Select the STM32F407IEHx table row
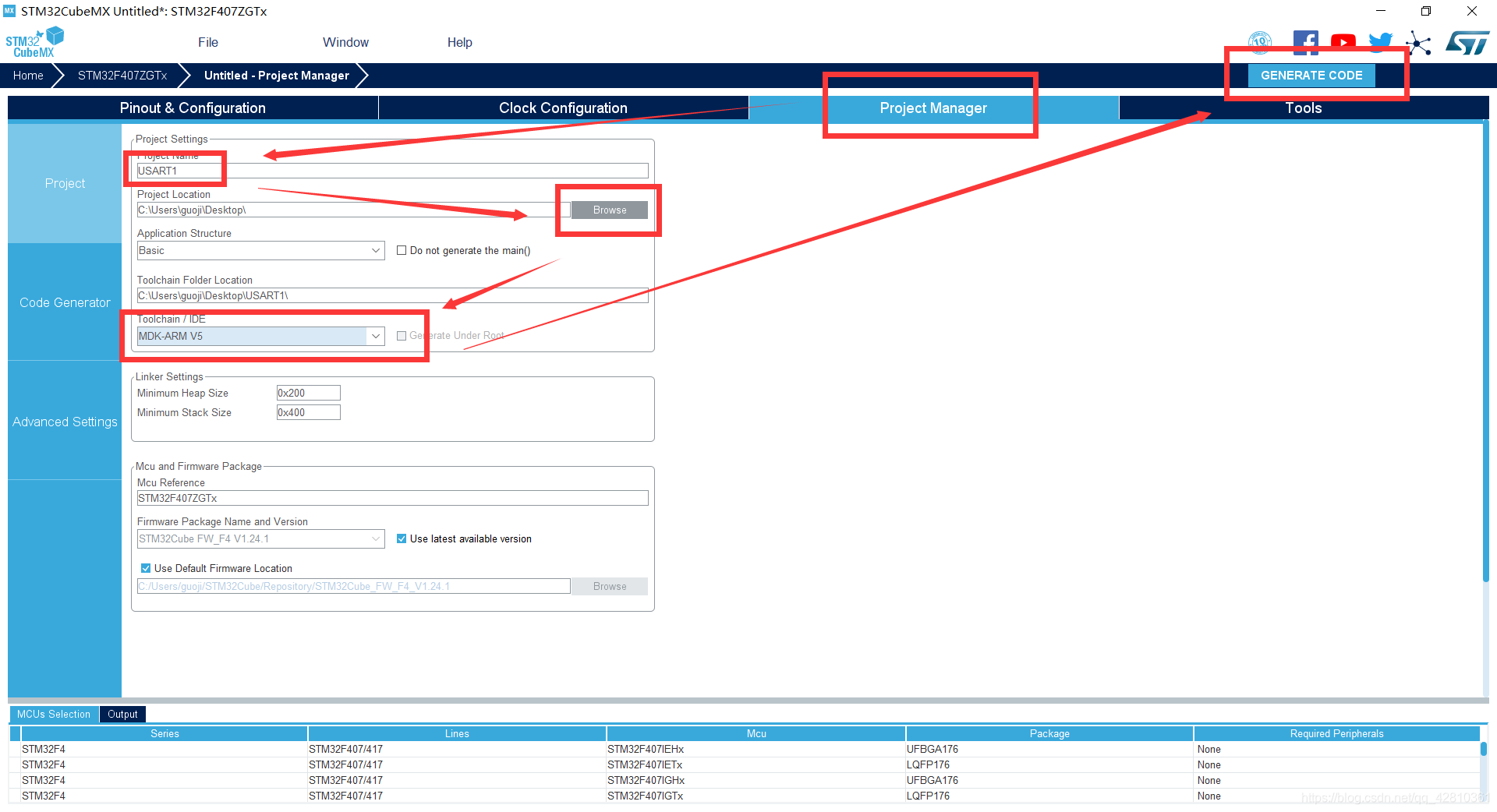The width and height of the screenshot is (1497, 812). [745, 749]
